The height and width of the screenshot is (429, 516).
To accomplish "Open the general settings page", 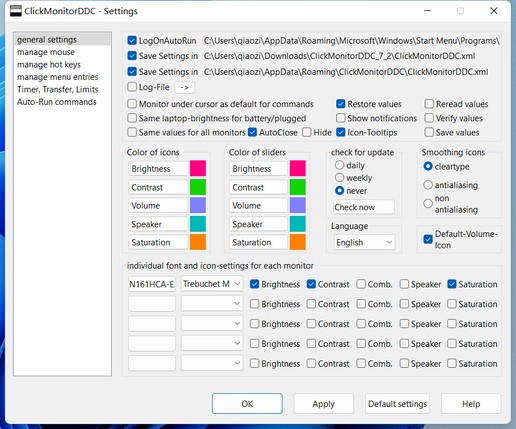I will point(62,40).
